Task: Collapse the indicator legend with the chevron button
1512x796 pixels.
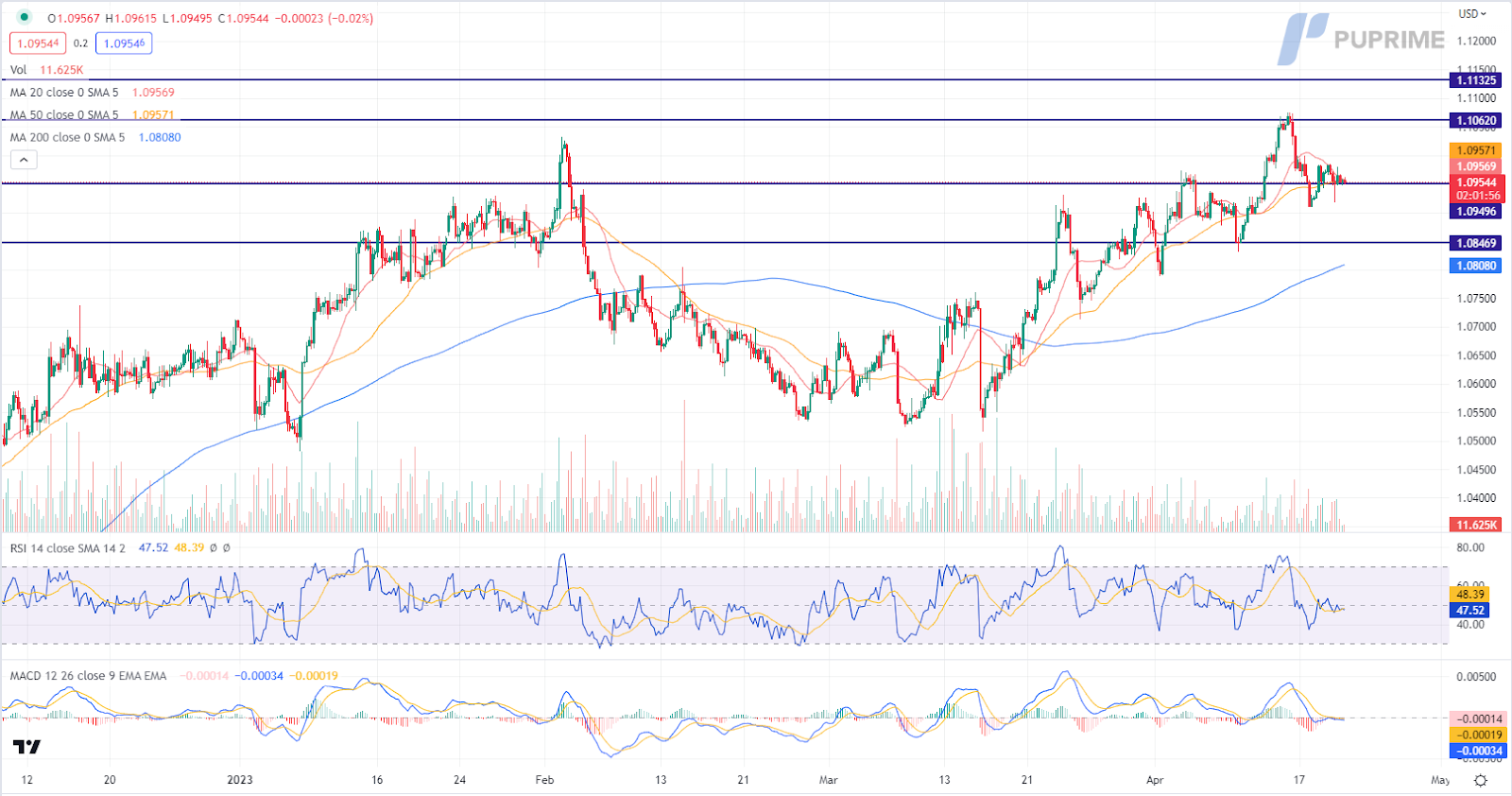Action: pos(24,160)
